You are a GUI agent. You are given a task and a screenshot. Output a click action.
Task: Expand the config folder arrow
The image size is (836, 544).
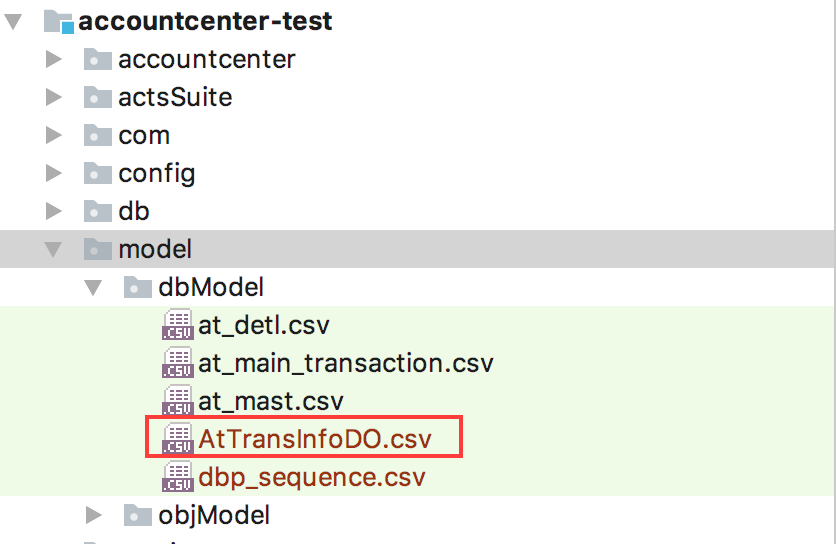[x=53, y=173]
